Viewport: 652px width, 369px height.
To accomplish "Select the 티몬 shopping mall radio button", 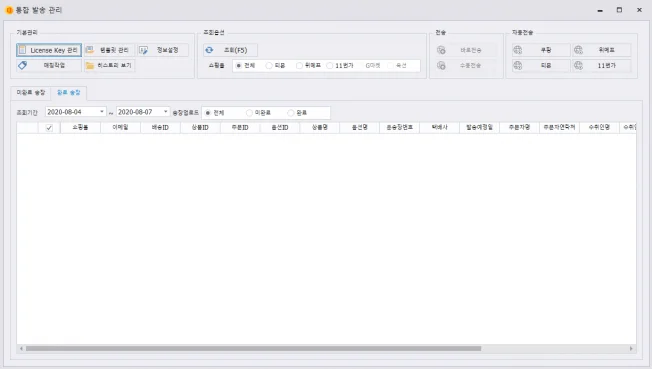I will 269,66.
